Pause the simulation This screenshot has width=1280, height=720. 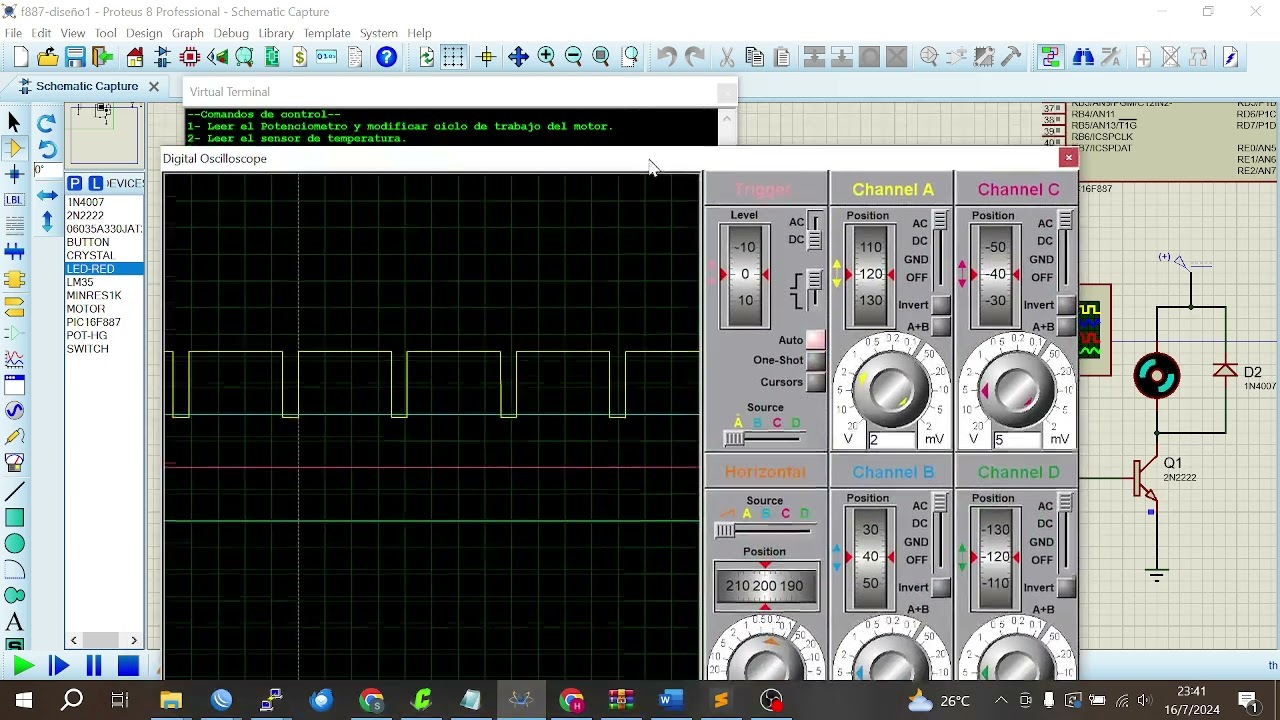point(94,666)
